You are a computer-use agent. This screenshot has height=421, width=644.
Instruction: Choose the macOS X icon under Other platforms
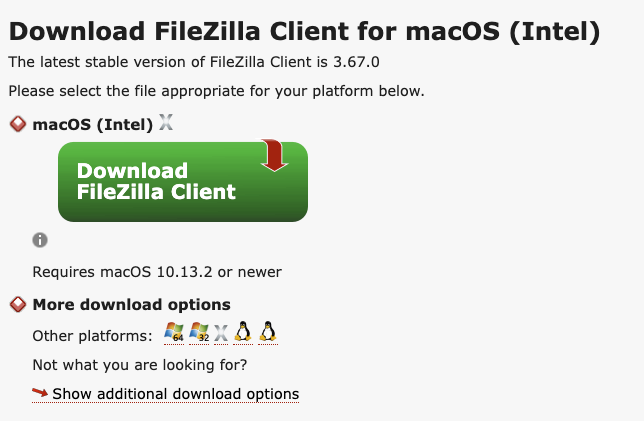(221, 333)
